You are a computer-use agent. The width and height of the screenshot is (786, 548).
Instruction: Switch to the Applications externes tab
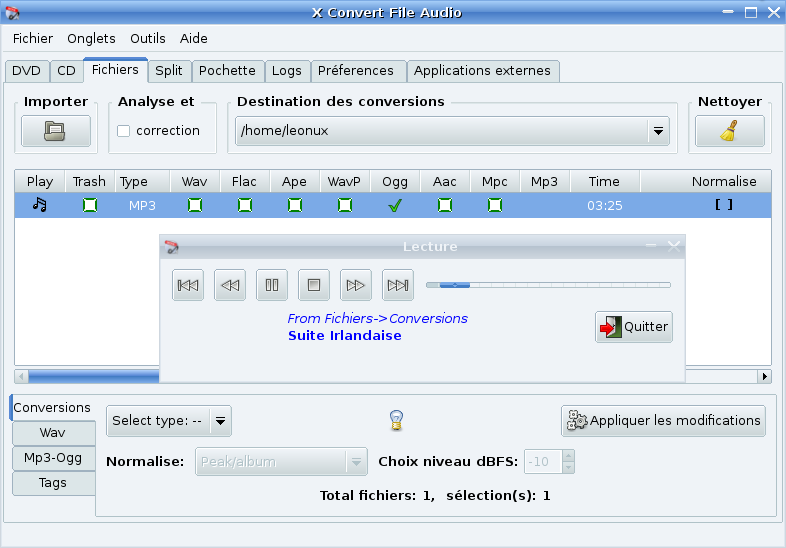pyautogui.click(x=482, y=71)
